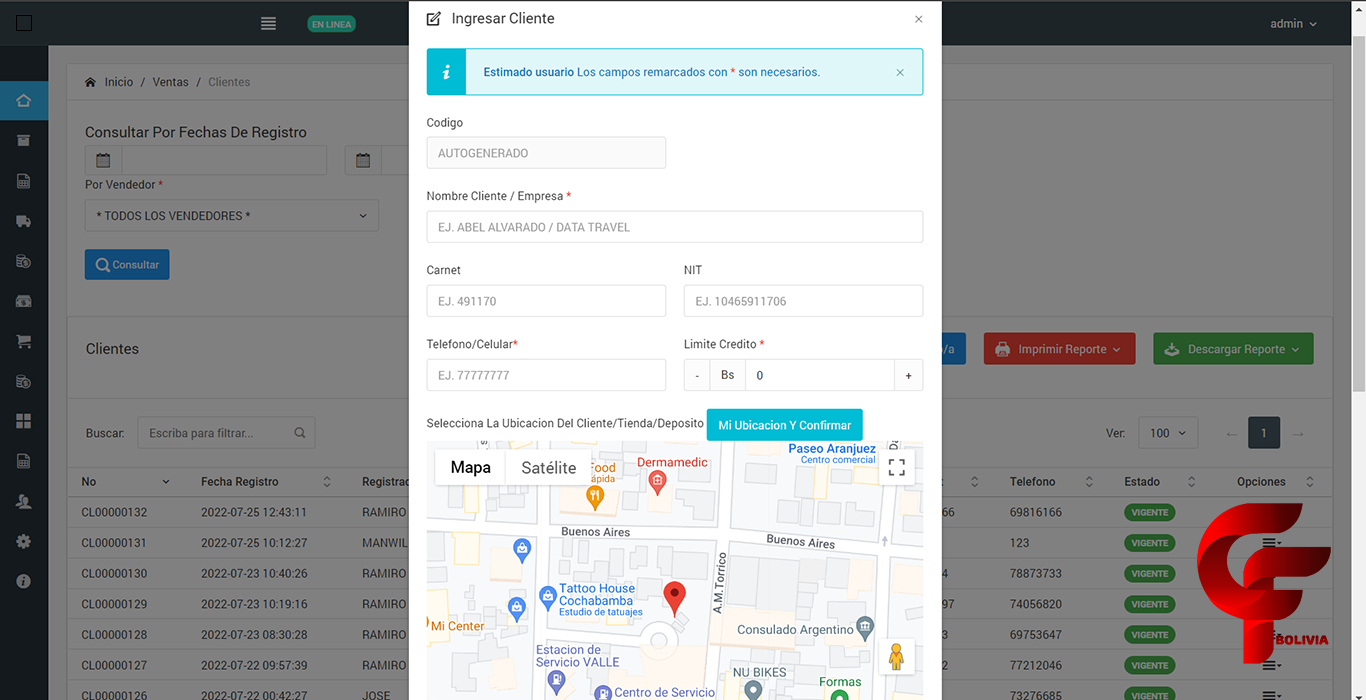
Task: Click the info circle sidebar icon
Action: tap(24, 581)
